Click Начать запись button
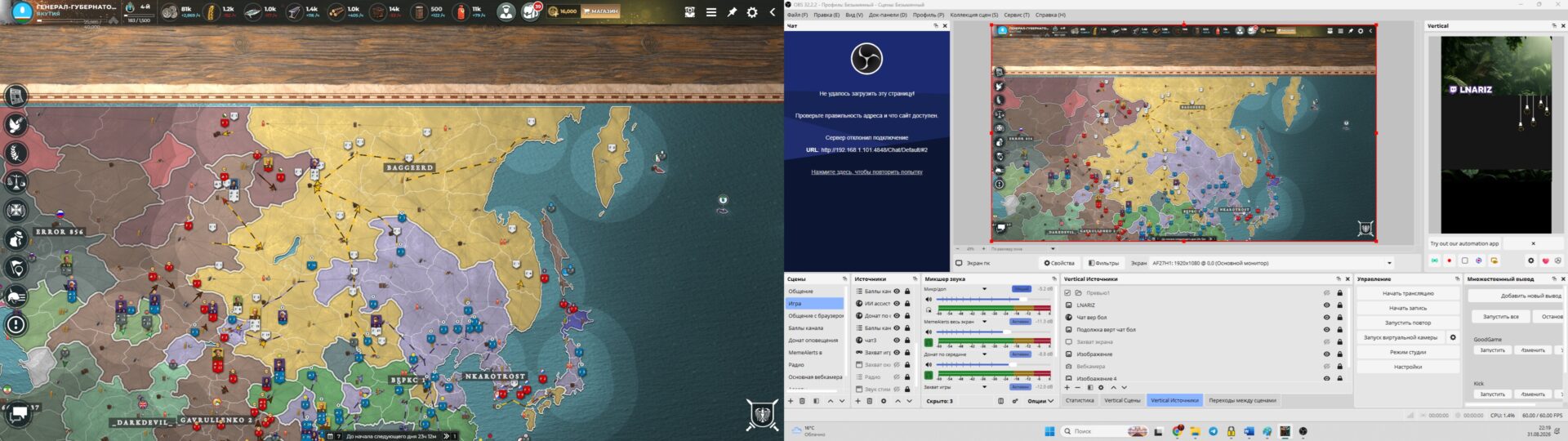Image resolution: width=1568 pixels, height=441 pixels. click(x=1408, y=308)
